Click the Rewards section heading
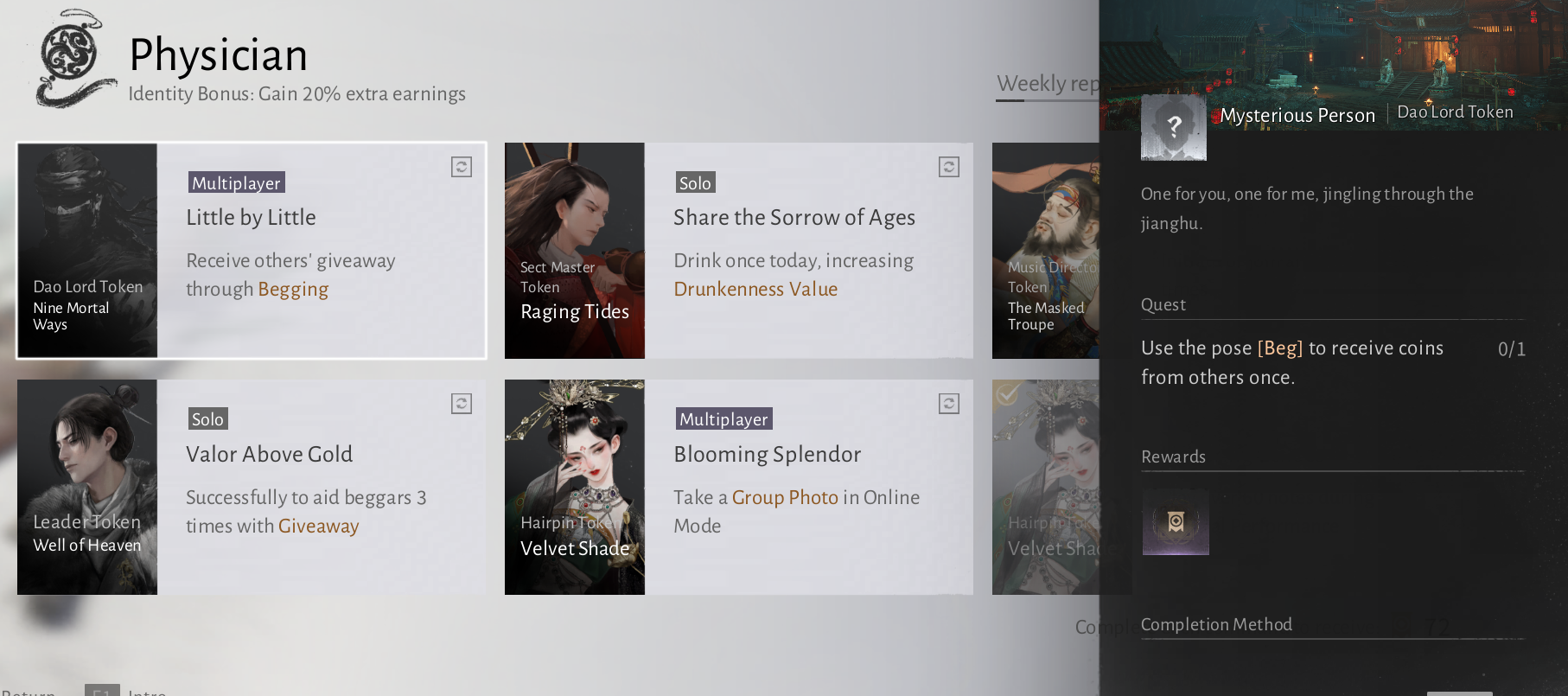 1173,457
